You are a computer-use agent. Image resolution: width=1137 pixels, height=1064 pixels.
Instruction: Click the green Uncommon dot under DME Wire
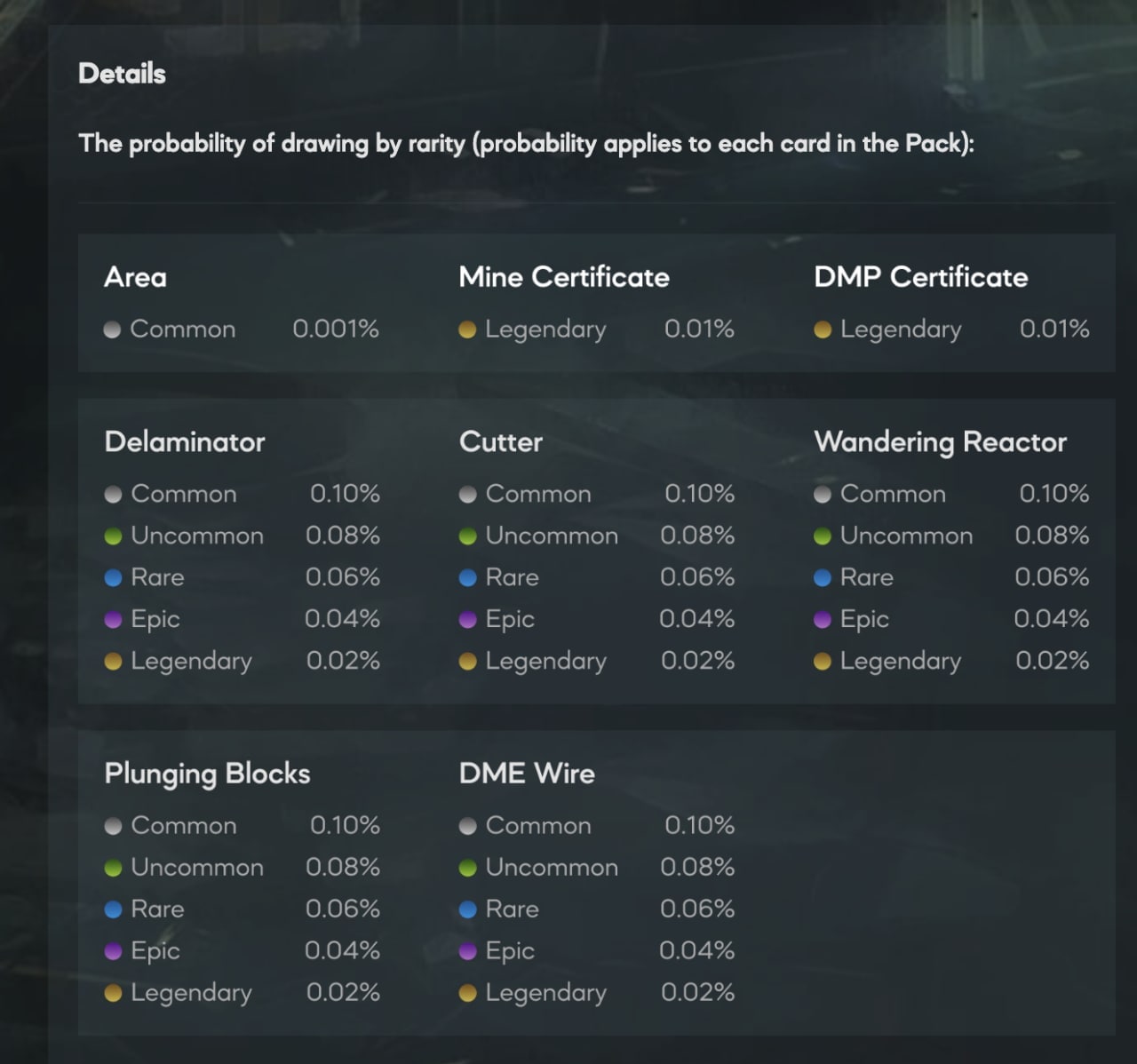[x=468, y=868]
